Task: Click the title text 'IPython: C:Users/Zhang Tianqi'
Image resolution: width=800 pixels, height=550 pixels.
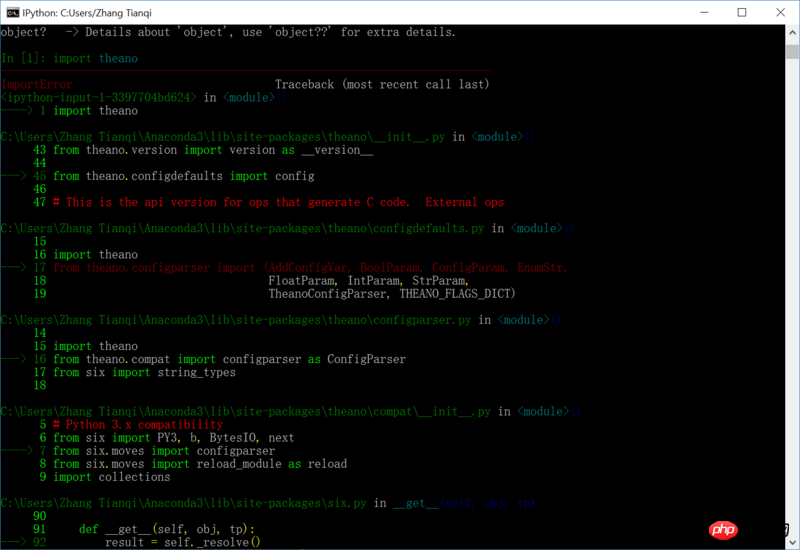Action: [x=95, y=12]
